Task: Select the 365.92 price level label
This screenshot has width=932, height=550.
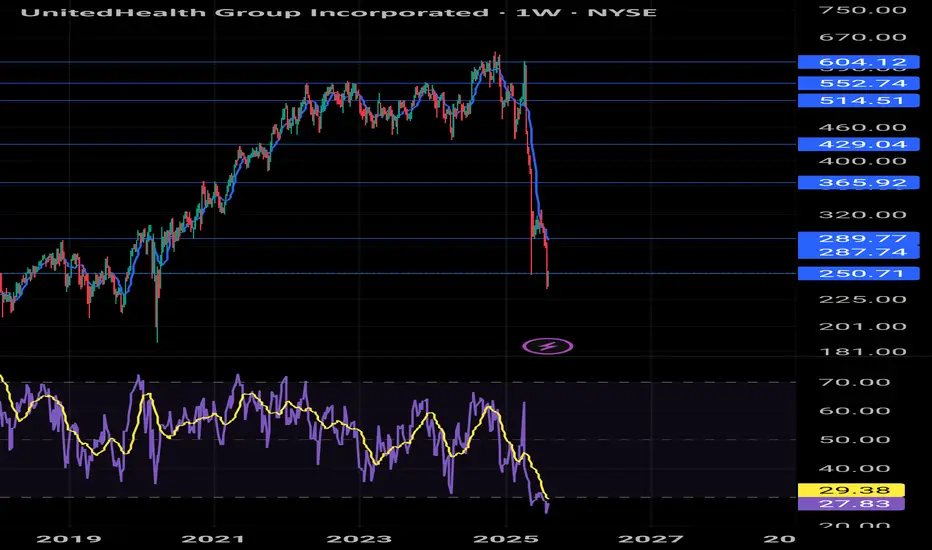Action: tap(858, 183)
